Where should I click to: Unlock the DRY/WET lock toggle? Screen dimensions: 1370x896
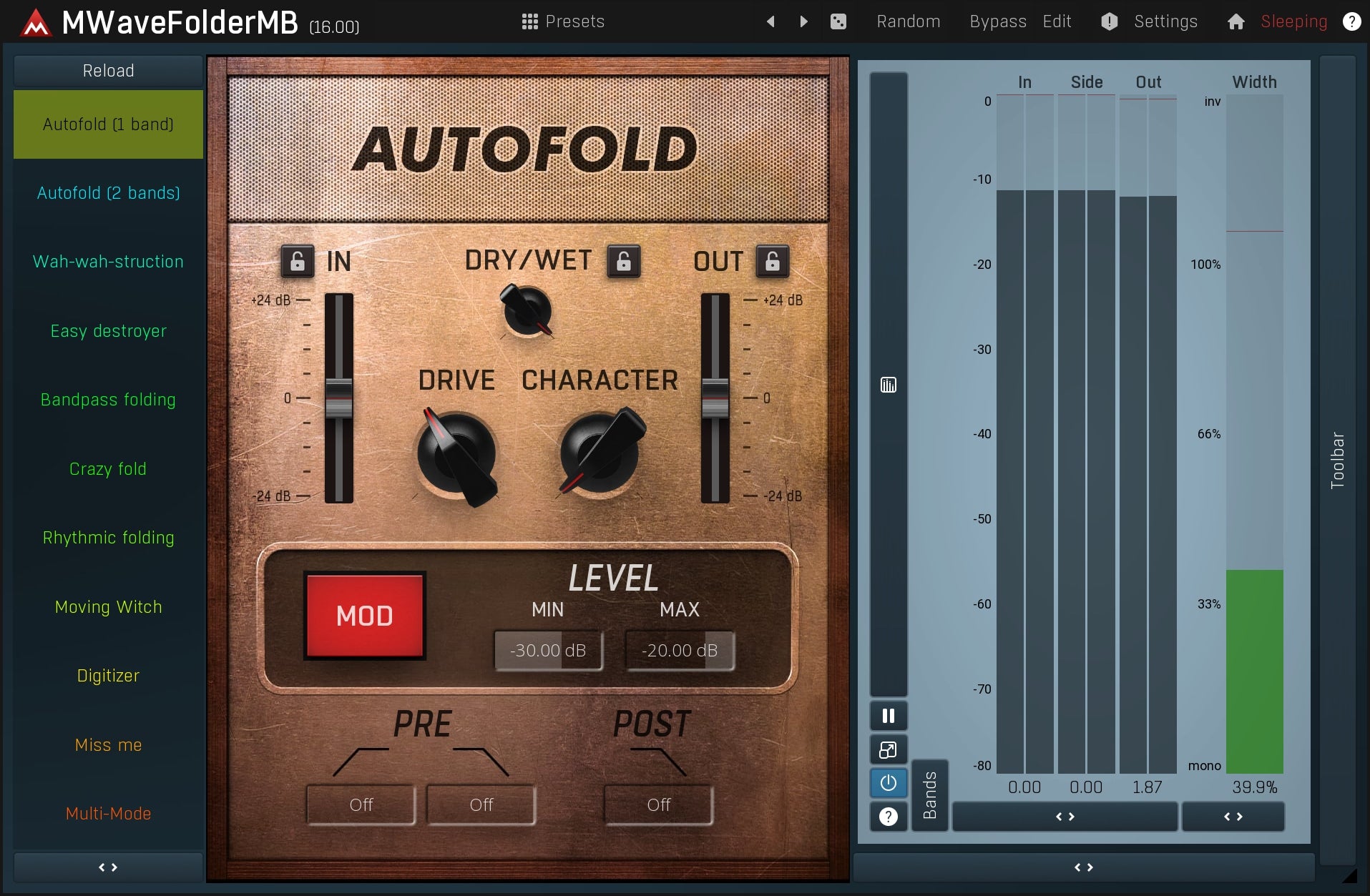[625, 262]
